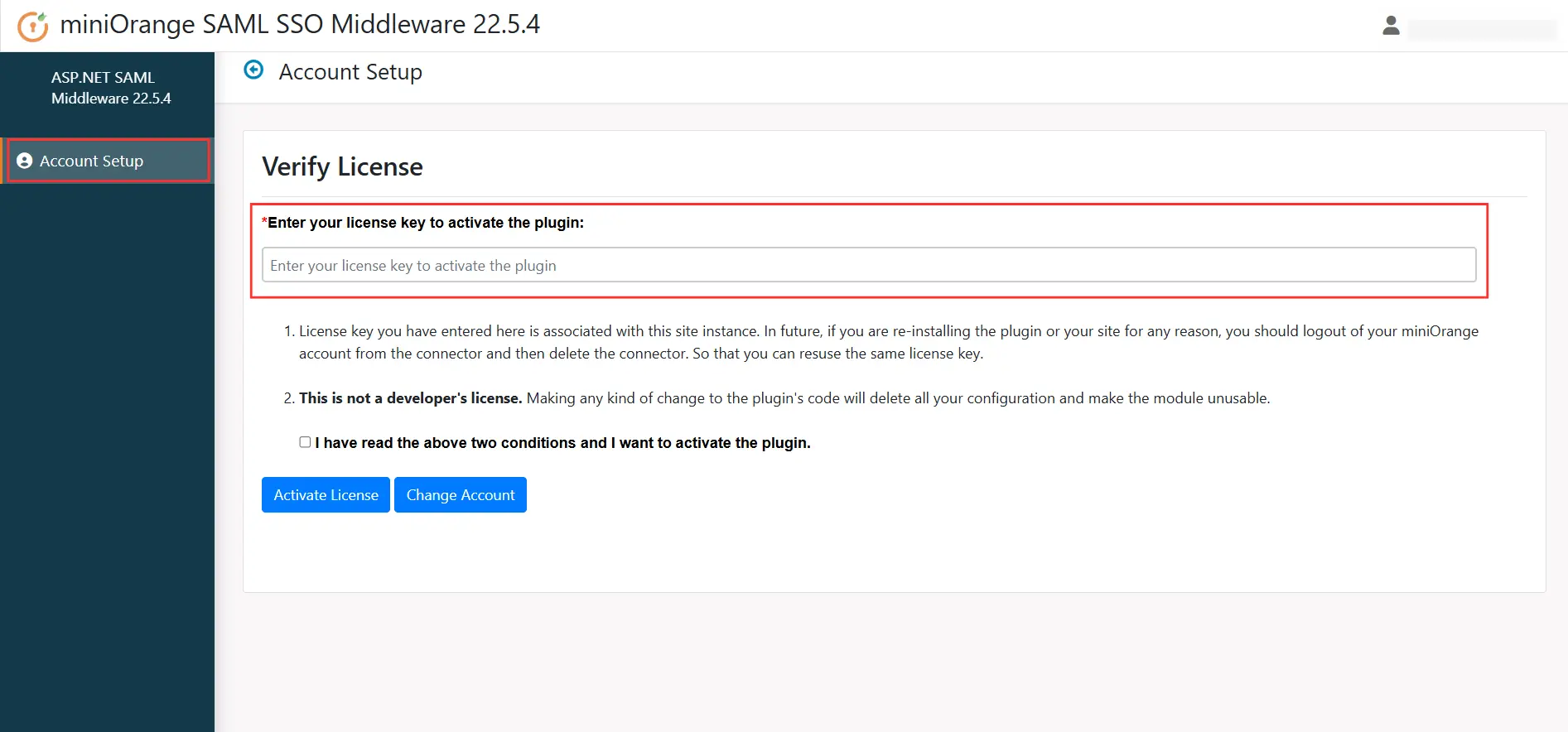Click the red asterisk required marker
The width and height of the screenshot is (1568, 732).
264,222
